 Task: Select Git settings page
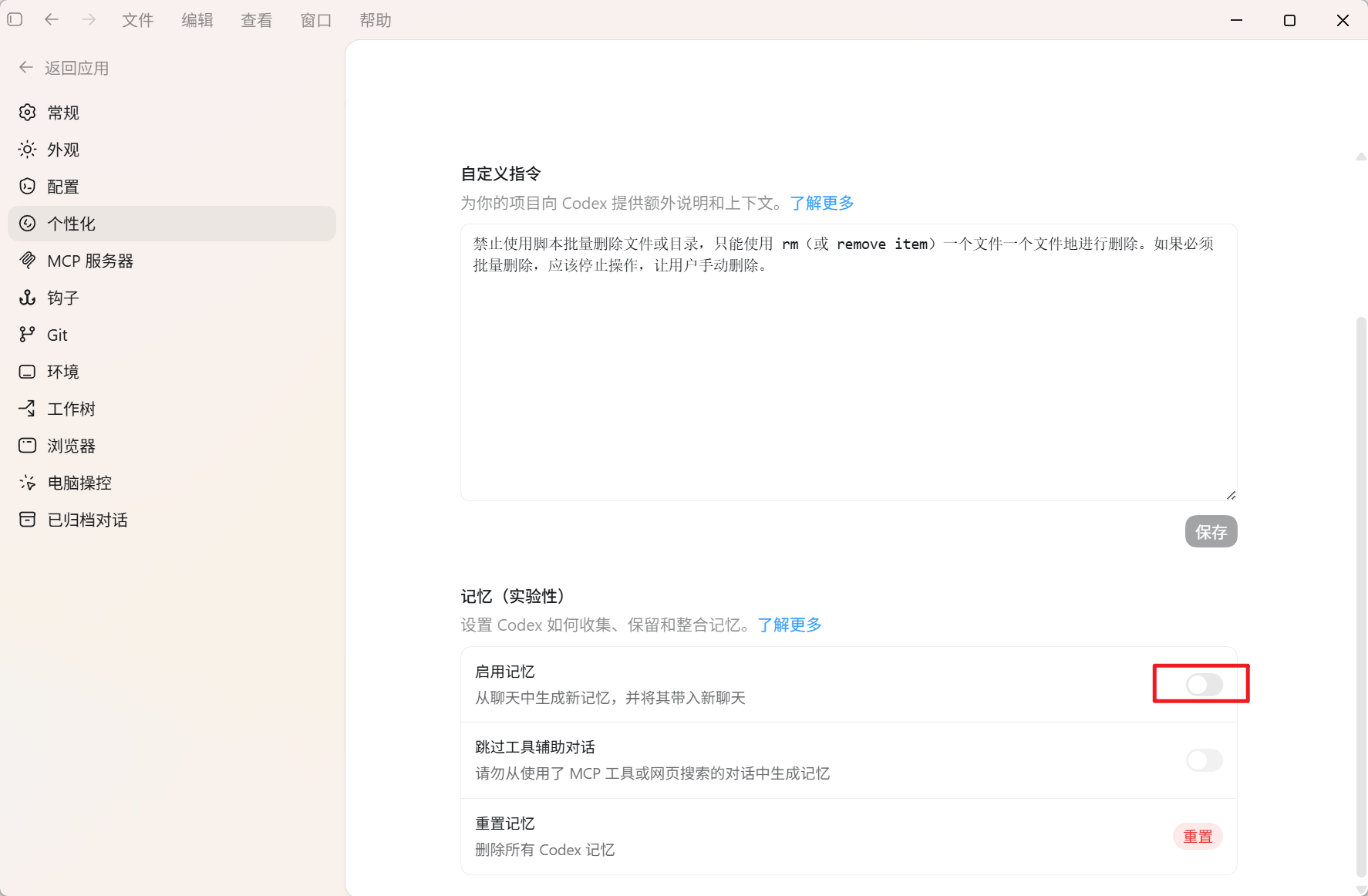pos(172,335)
